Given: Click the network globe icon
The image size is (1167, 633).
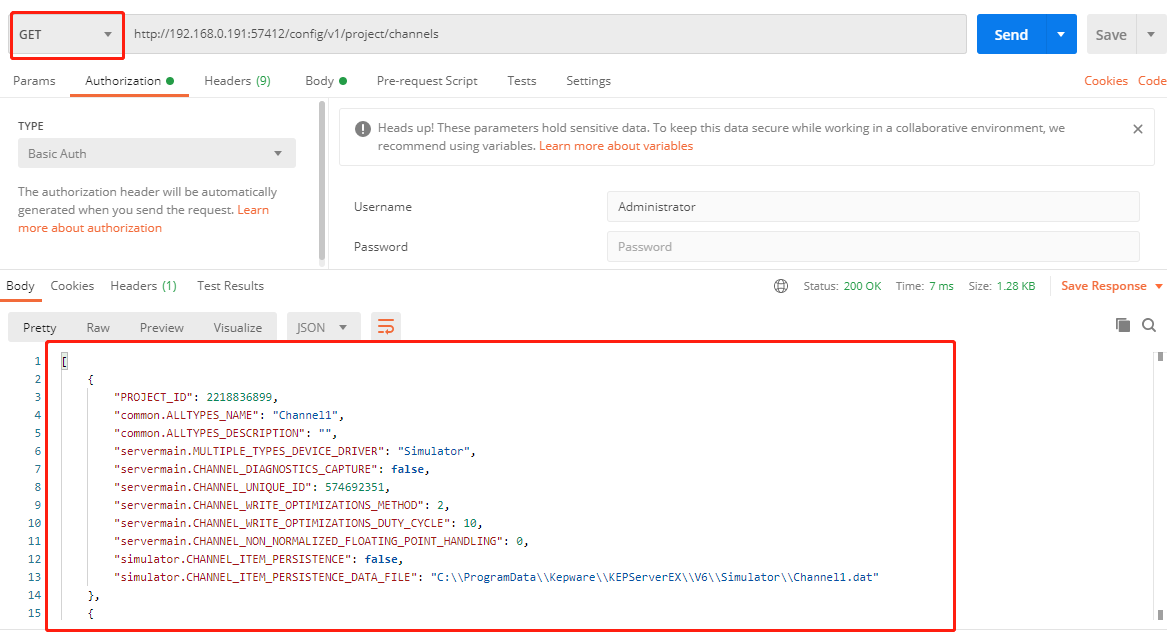Looking at the screenshot, I should click(781, 286).
